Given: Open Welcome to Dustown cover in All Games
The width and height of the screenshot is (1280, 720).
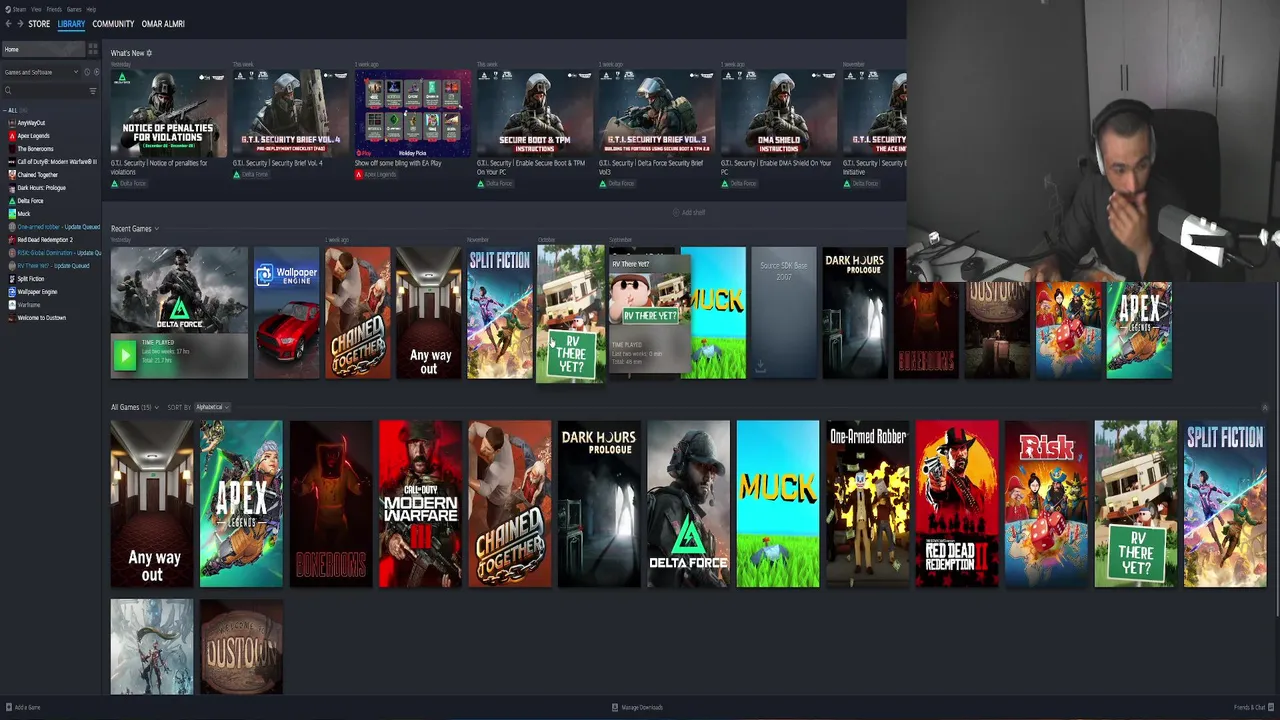Looking at the screenshot, I should coord(241,646).
